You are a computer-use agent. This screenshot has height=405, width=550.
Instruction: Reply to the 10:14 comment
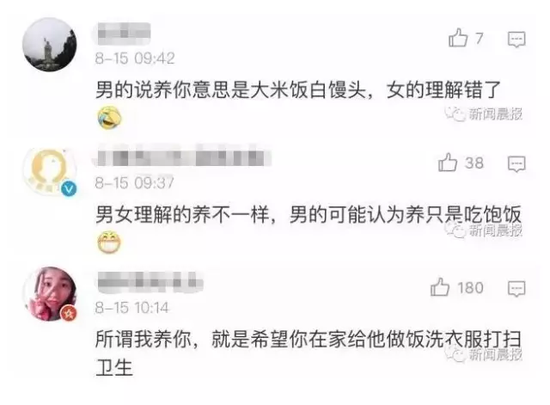[517, 289]
